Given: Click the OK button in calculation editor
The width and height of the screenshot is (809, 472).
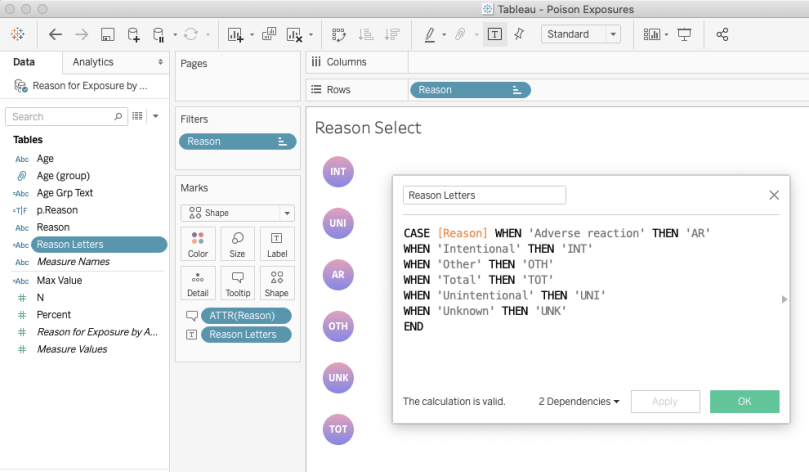Looking at the screenshot, I should coord(744,401).
